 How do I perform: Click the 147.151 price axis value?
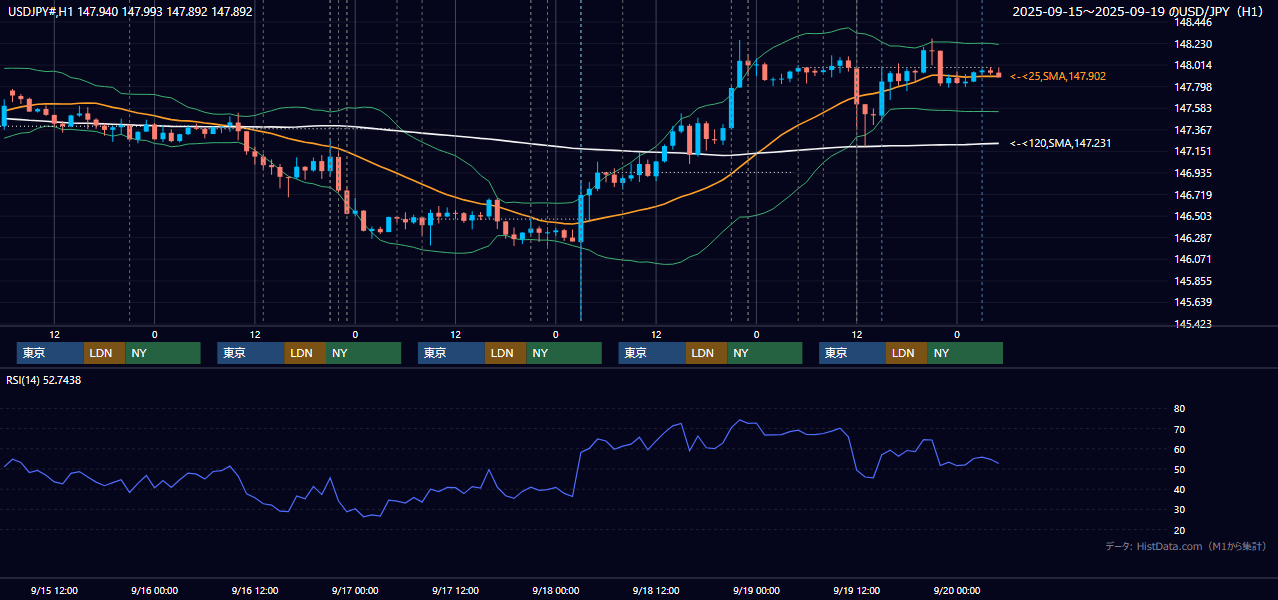pos(1193,151)
